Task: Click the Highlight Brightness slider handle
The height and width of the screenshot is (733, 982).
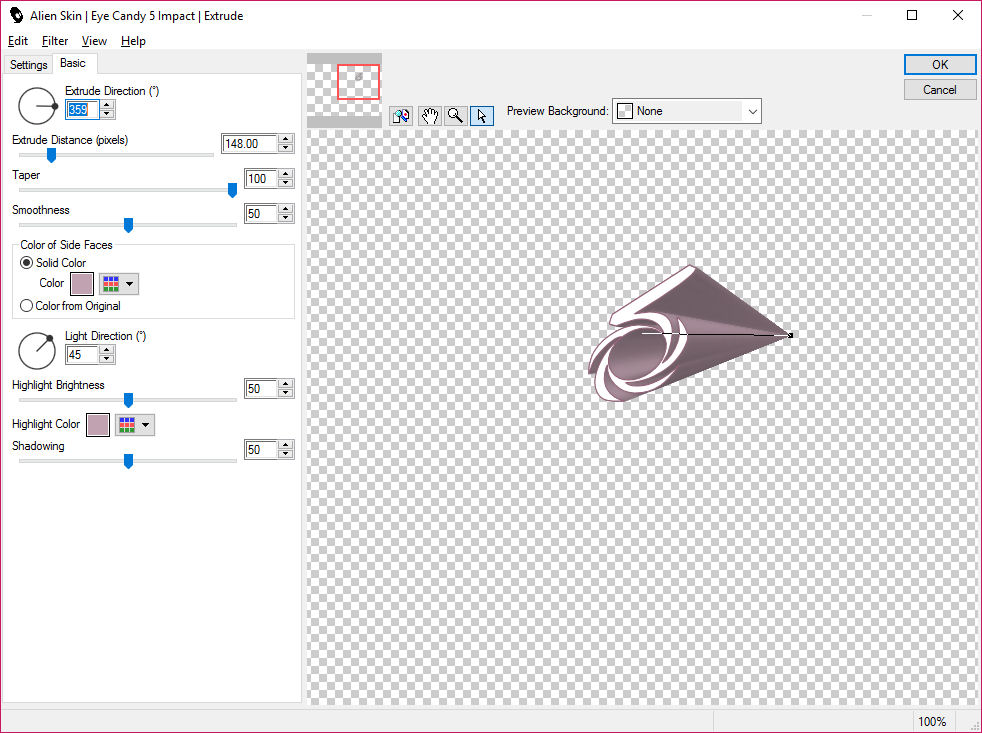Action: 128,400
